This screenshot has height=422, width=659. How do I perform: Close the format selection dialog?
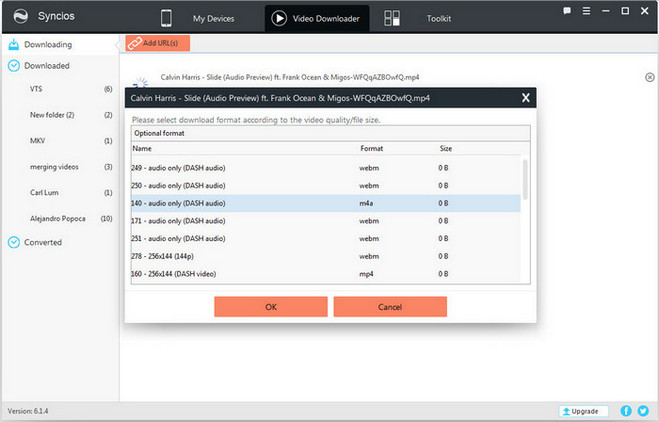tap(525, 98)
